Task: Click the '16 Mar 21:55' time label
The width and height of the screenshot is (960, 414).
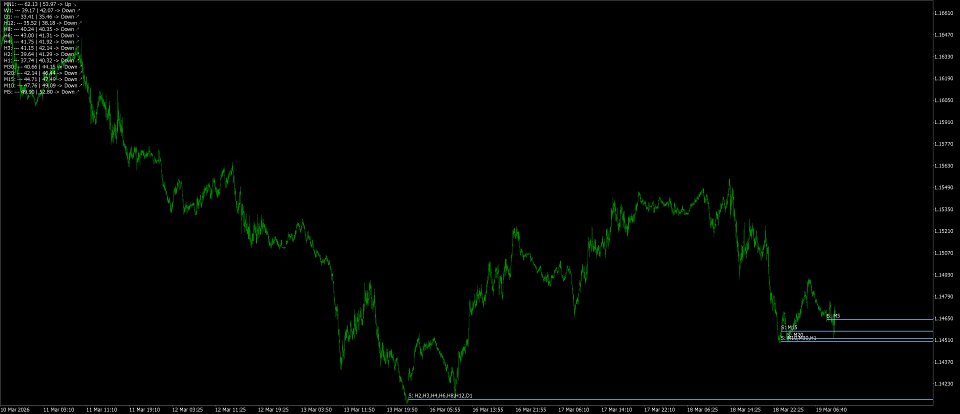Action: click(x=533, y=409)
